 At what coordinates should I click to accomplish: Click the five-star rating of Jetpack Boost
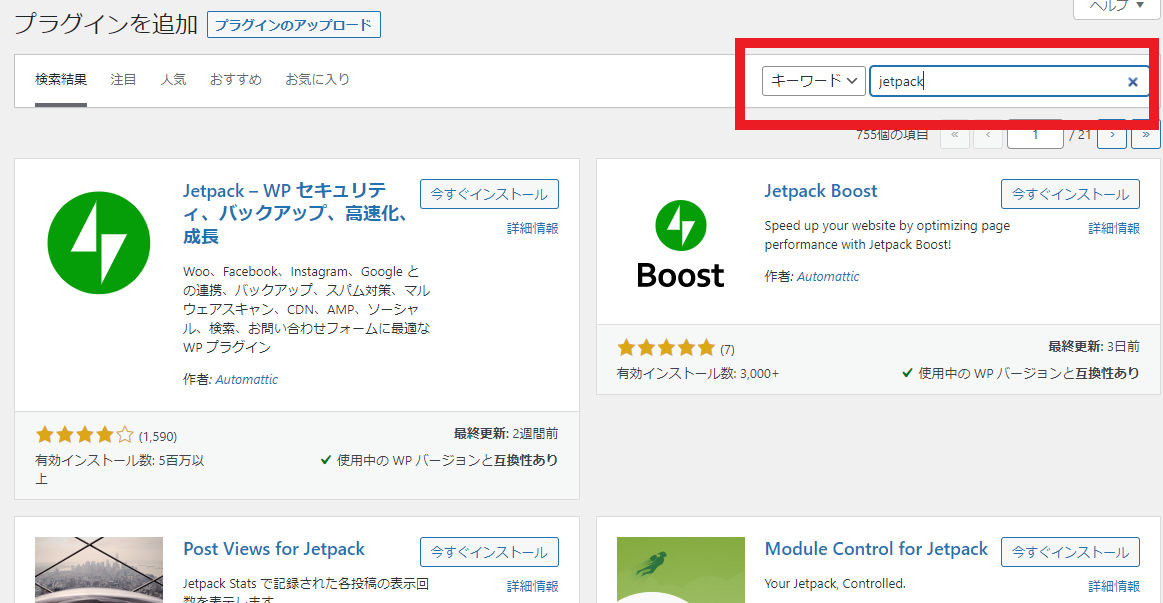click(x=666, y=348)
